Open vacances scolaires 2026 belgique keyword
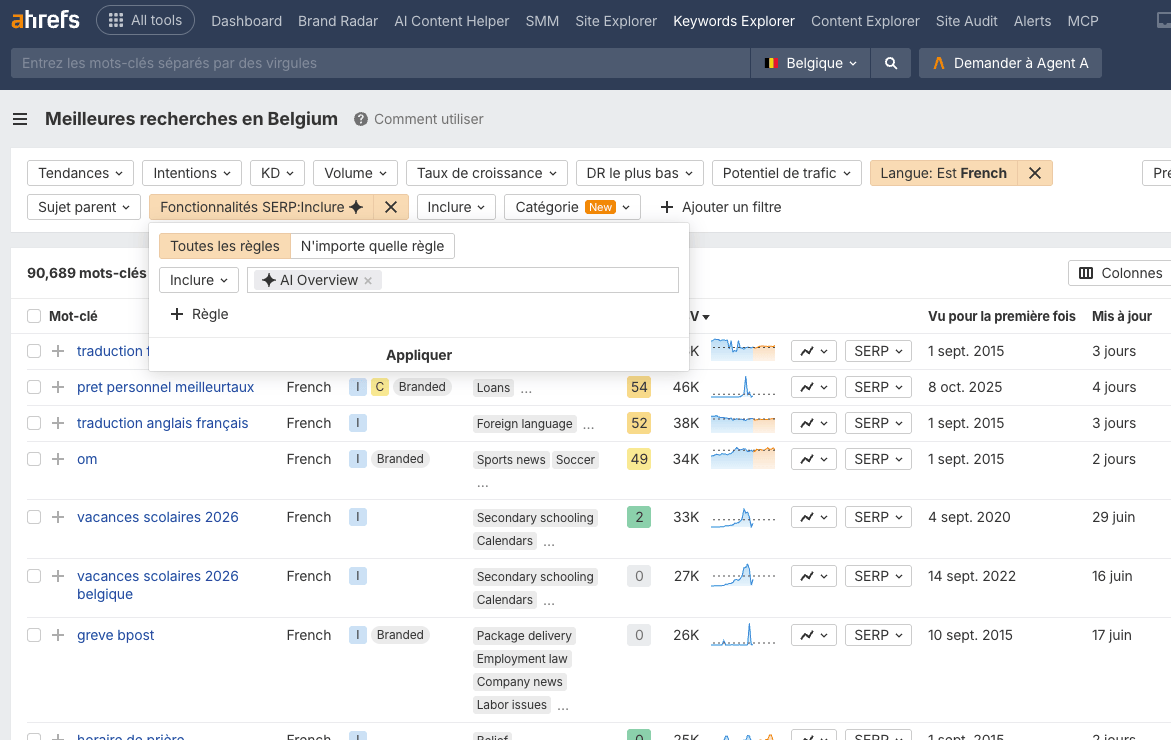 click(158, 585)
